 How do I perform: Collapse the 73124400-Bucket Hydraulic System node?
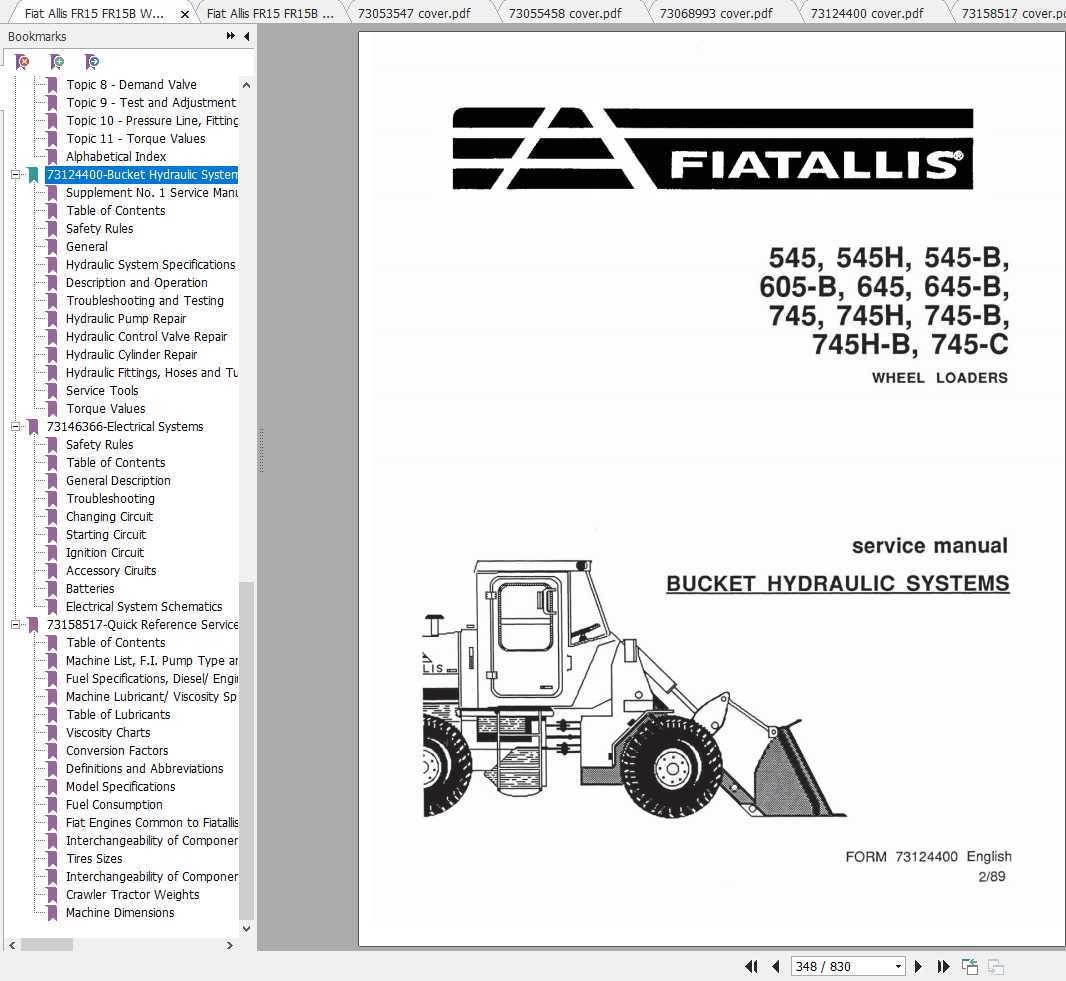pyautogui.click(x=15, y=175)
